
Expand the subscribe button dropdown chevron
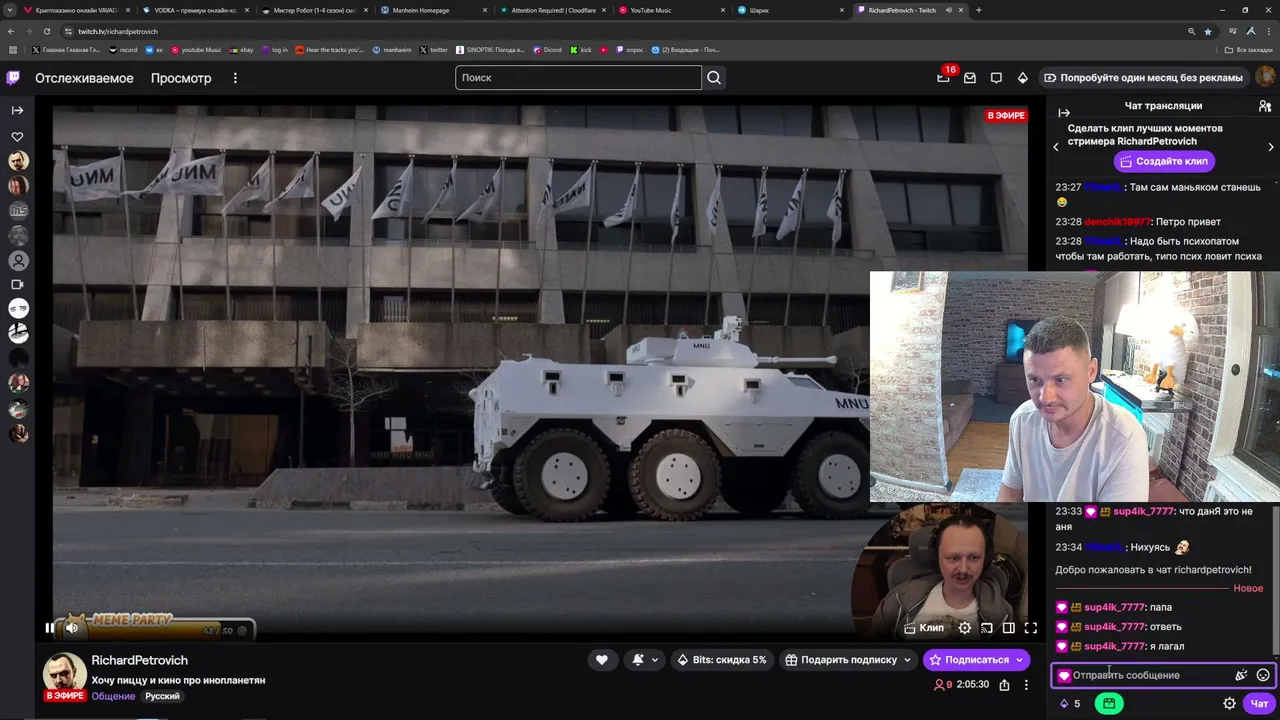(x=1020, y=660)
